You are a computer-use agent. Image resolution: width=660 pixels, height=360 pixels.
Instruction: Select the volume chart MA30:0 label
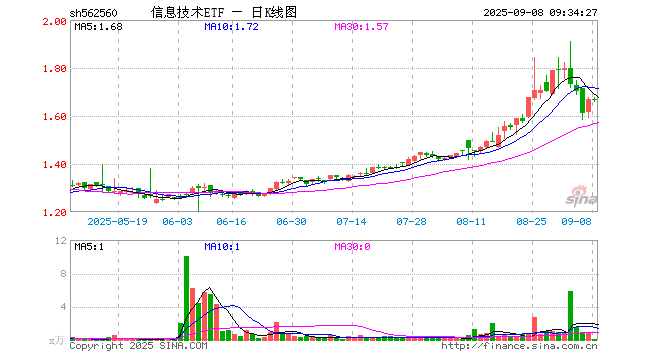(x=353, y=247)
